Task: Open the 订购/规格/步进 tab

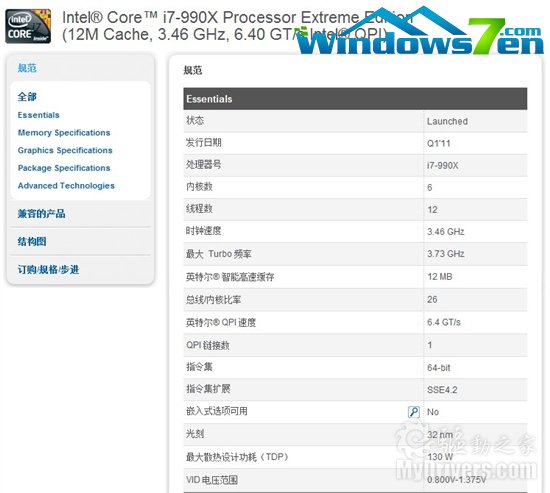Action: pos(48,269)
